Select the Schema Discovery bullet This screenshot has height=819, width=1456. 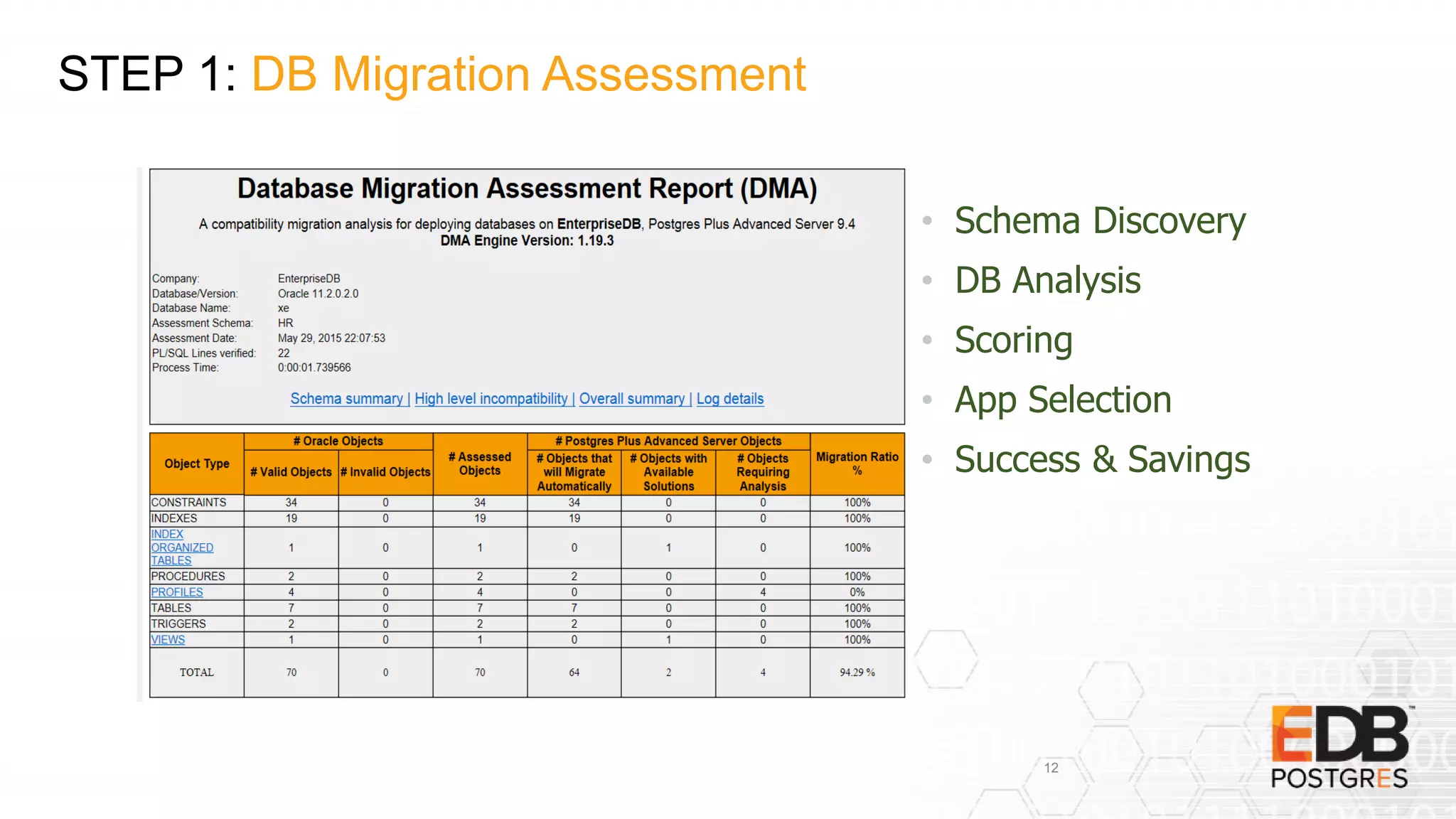tap(1100, 220)
